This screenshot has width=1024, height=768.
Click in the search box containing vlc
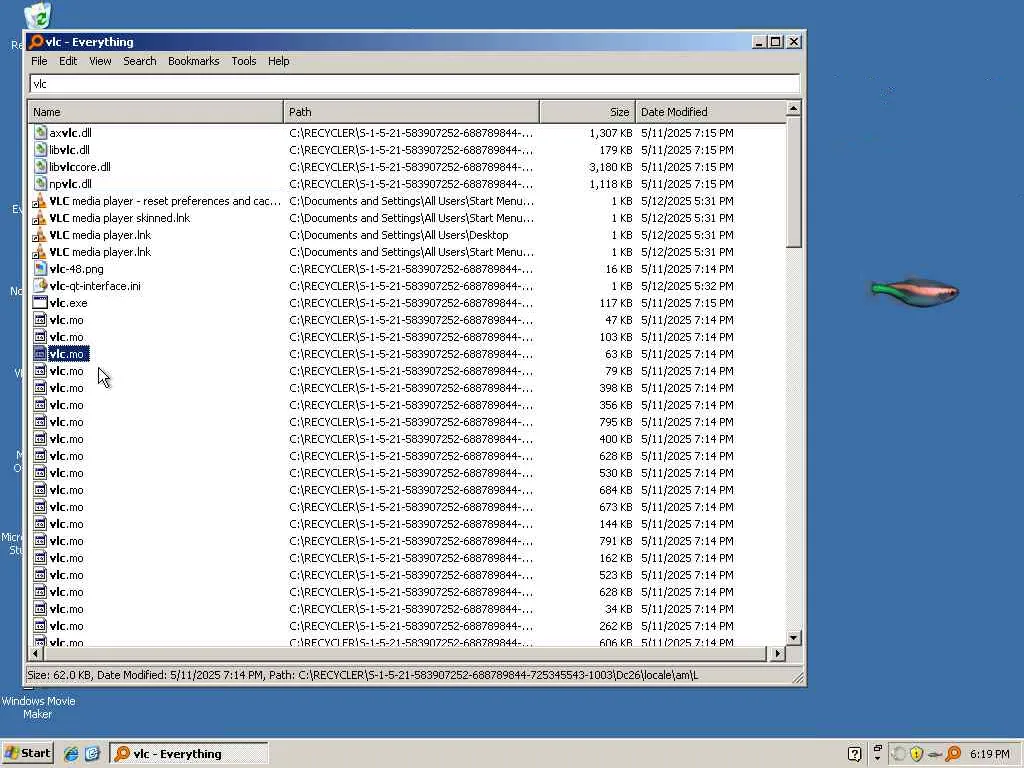point(414,84)
